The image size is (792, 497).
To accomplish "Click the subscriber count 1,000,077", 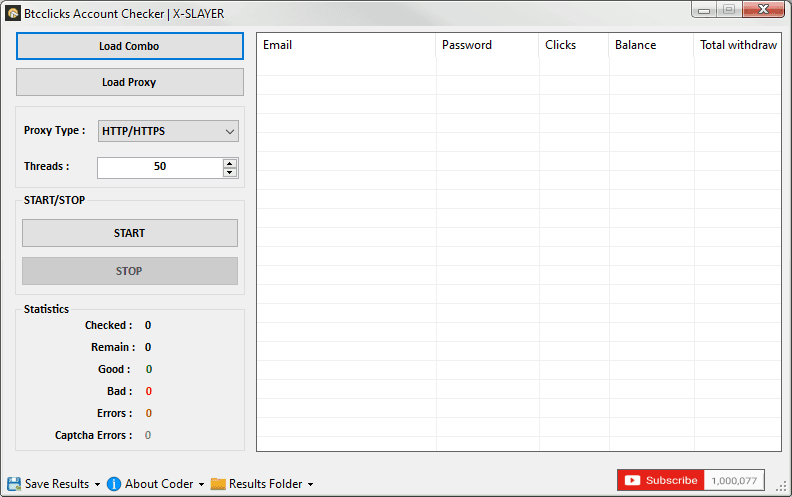I will click(x=734, y=480).
